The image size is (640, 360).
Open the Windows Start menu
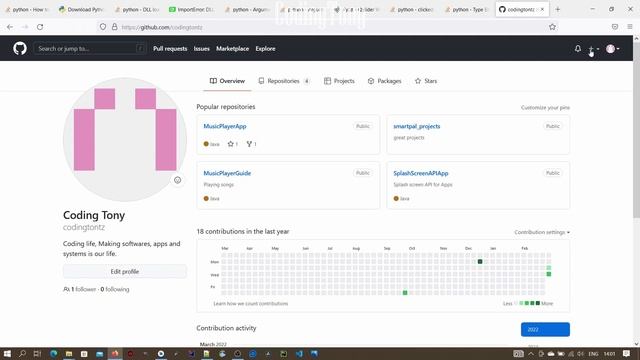click(x=7, y=353)
